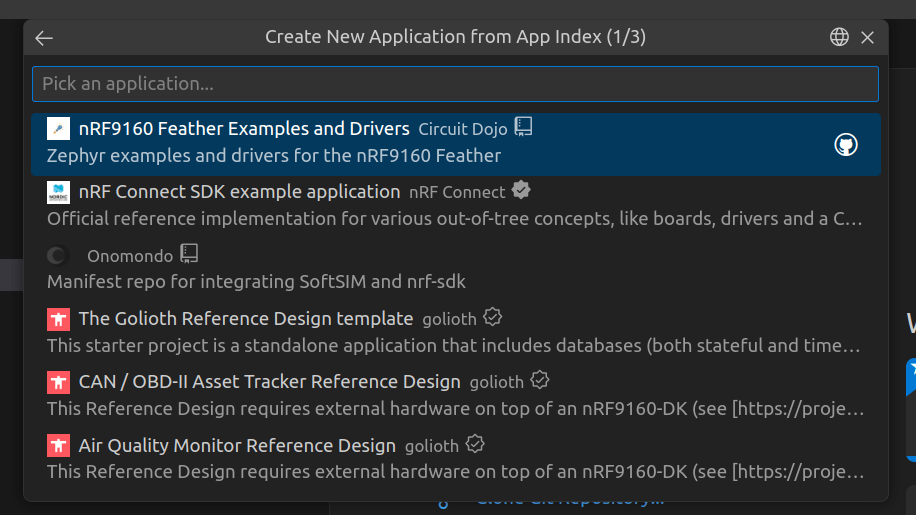Select Air Quality Monitor Reference Design
Viewport: 916px width, 515px height.
456,460
